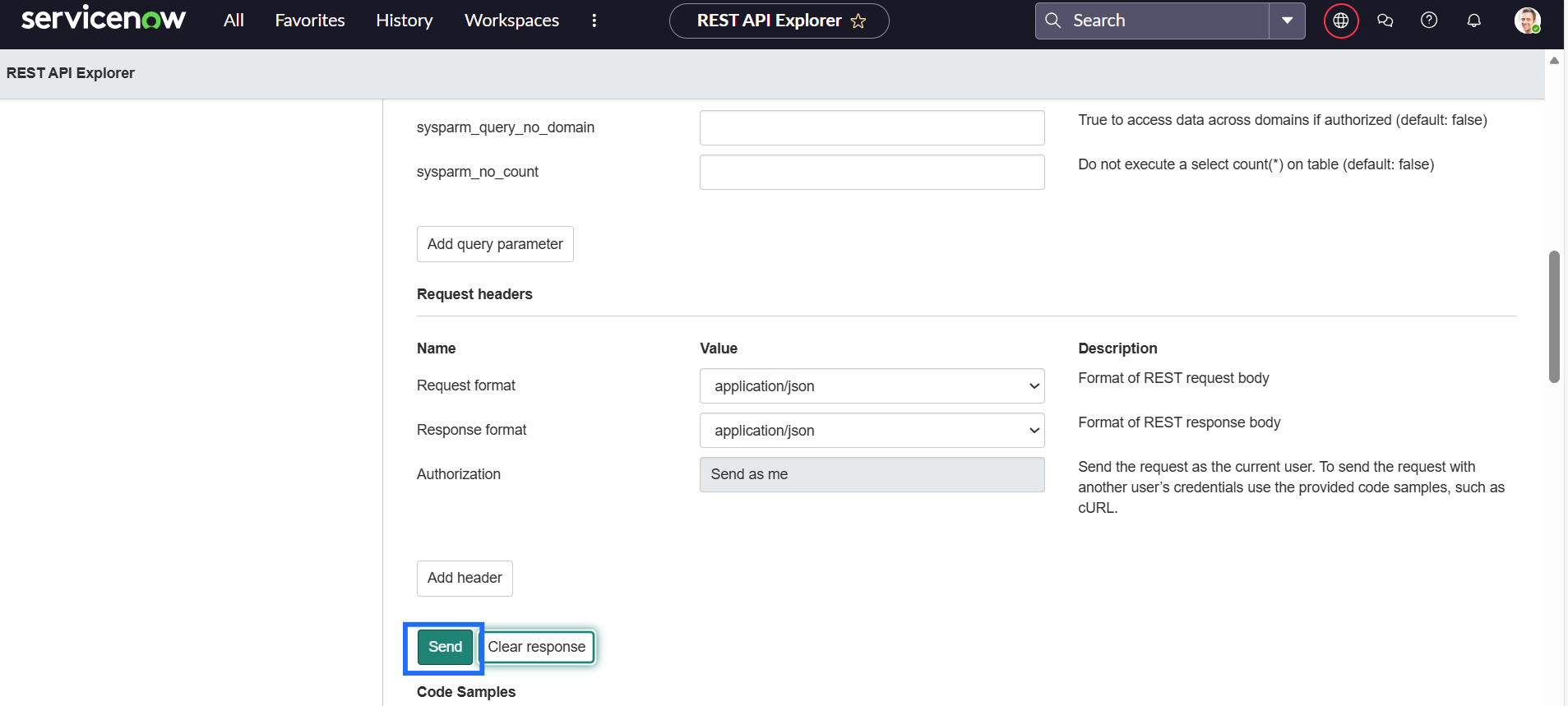Open the user profile avatar
The image size is (1568, 706).
(1527, 21)
